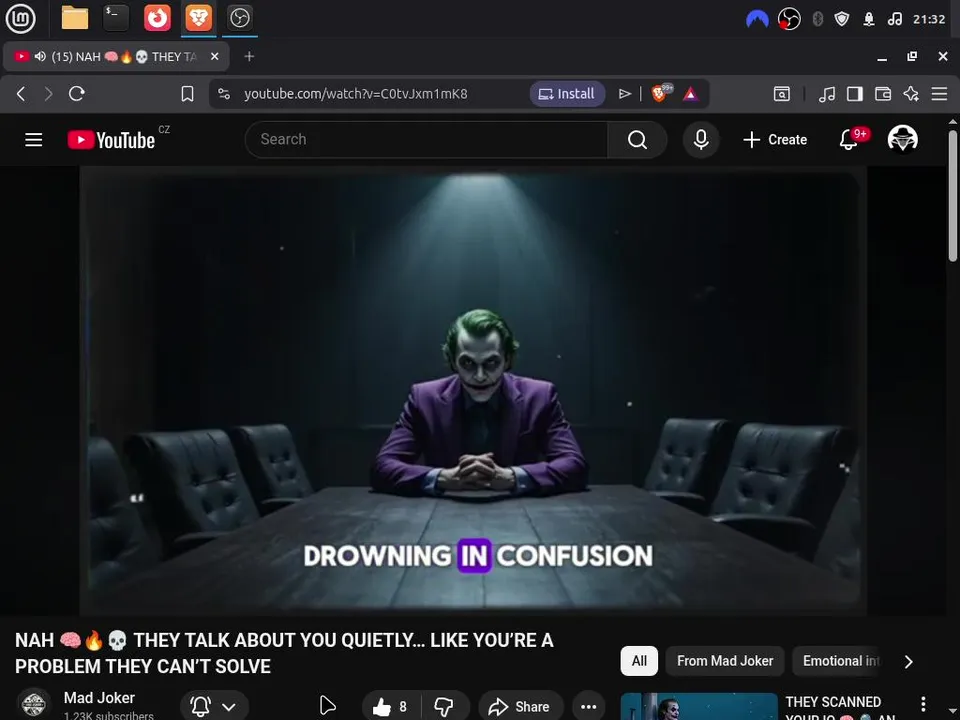The width and height of the screenshot is (960, 720).
Task: Open options for THEY SCANNED video
Action: tap(923, 704)
